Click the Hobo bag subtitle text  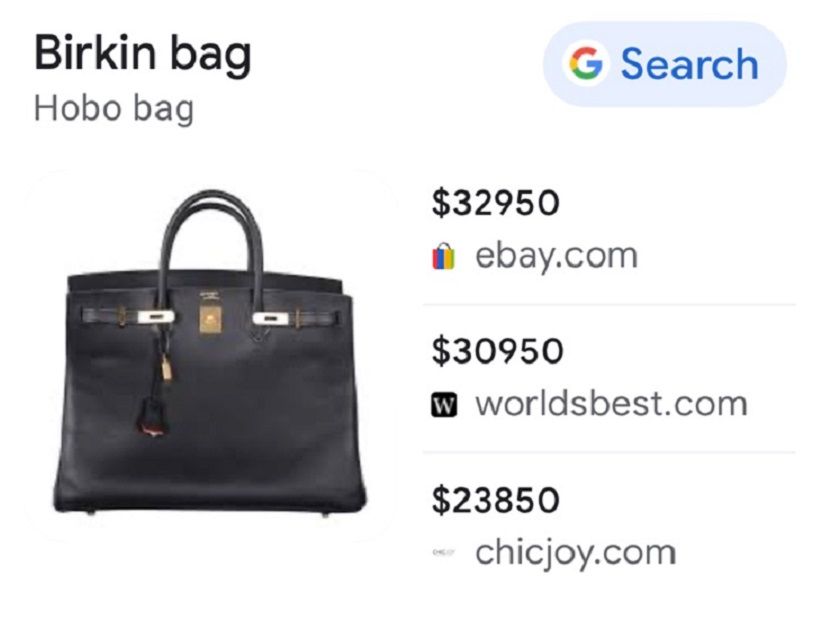tap(114, 110)
